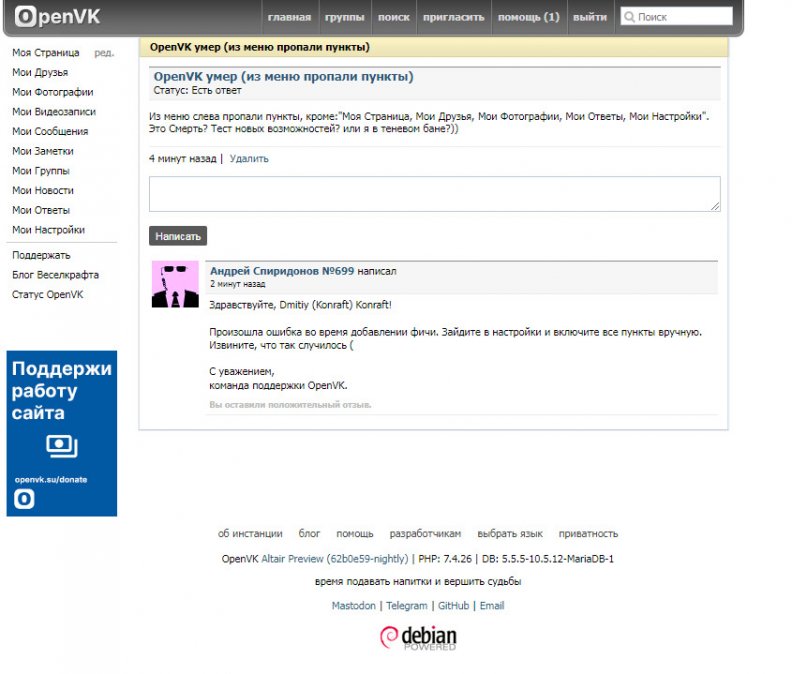
Task: Open Андрей Спиридонов №699 profile link
Action: click(282, 271)
